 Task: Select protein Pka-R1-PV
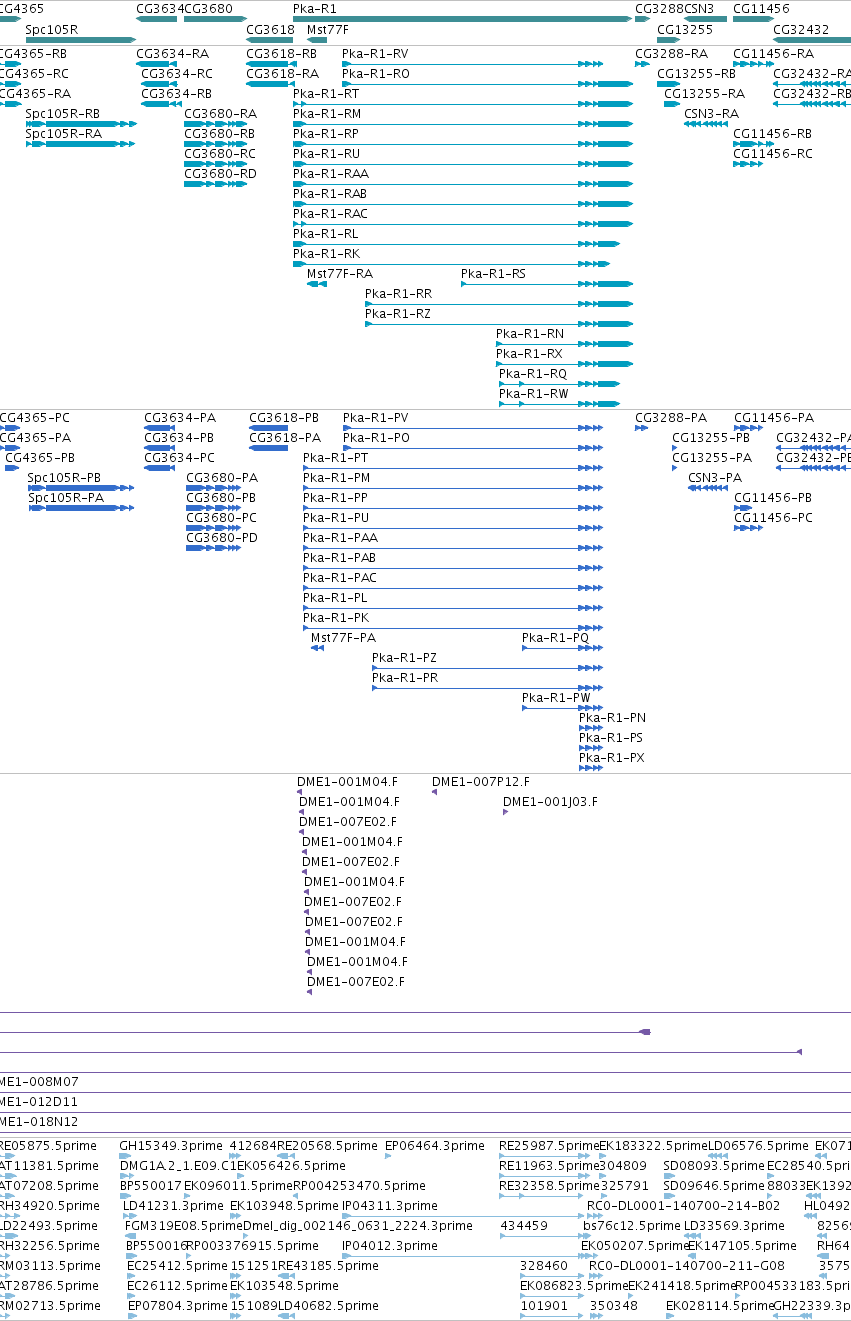pyautogui.click(x=376, y=417)
